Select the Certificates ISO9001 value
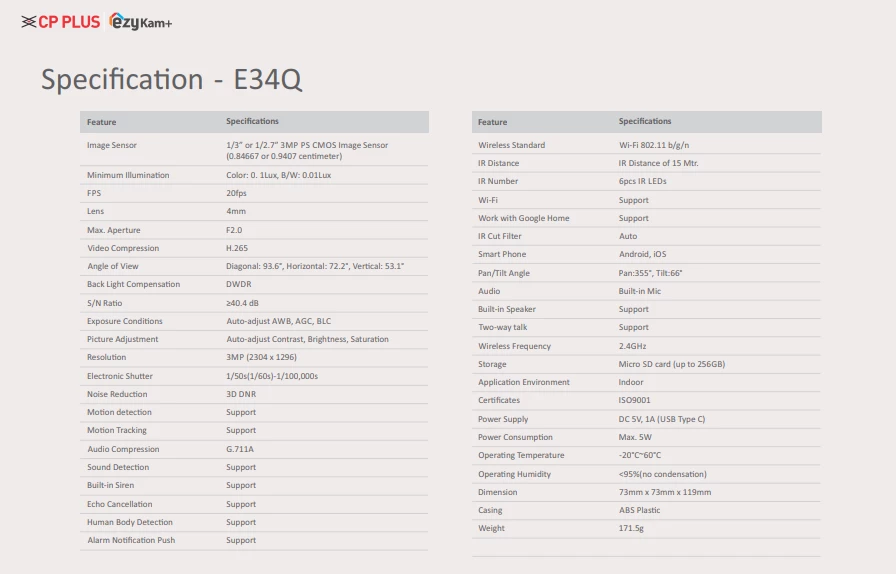896x574 pixels. click(636, 400)
